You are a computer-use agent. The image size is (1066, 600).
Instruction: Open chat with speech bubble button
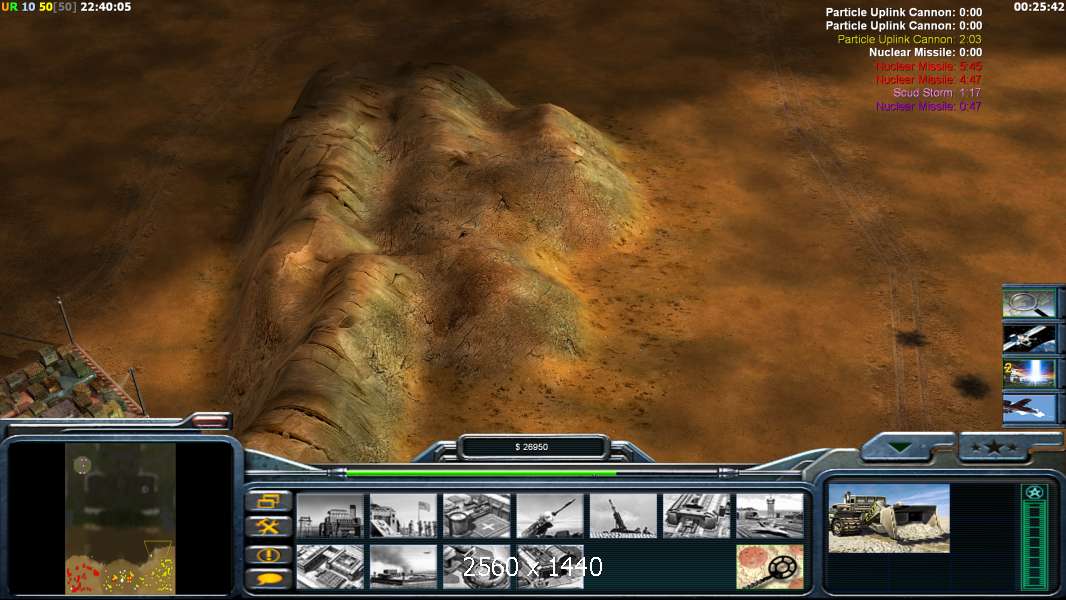(x=268, y=579)
